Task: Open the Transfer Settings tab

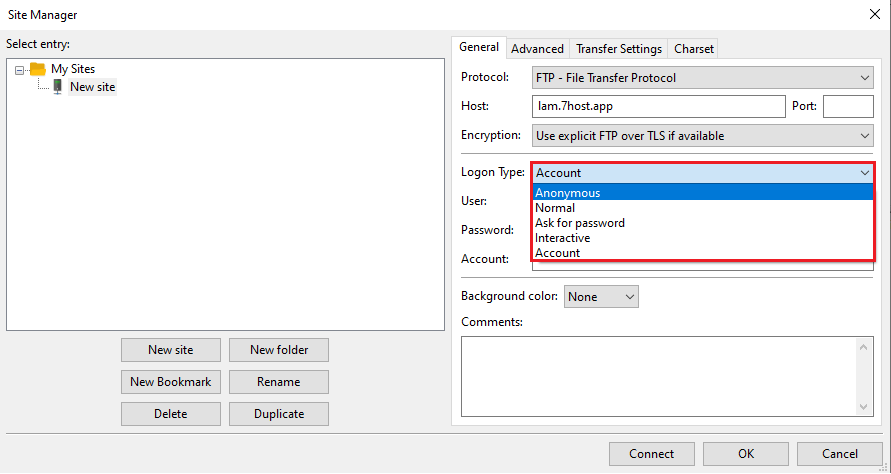Action: [x=619, y=49]
